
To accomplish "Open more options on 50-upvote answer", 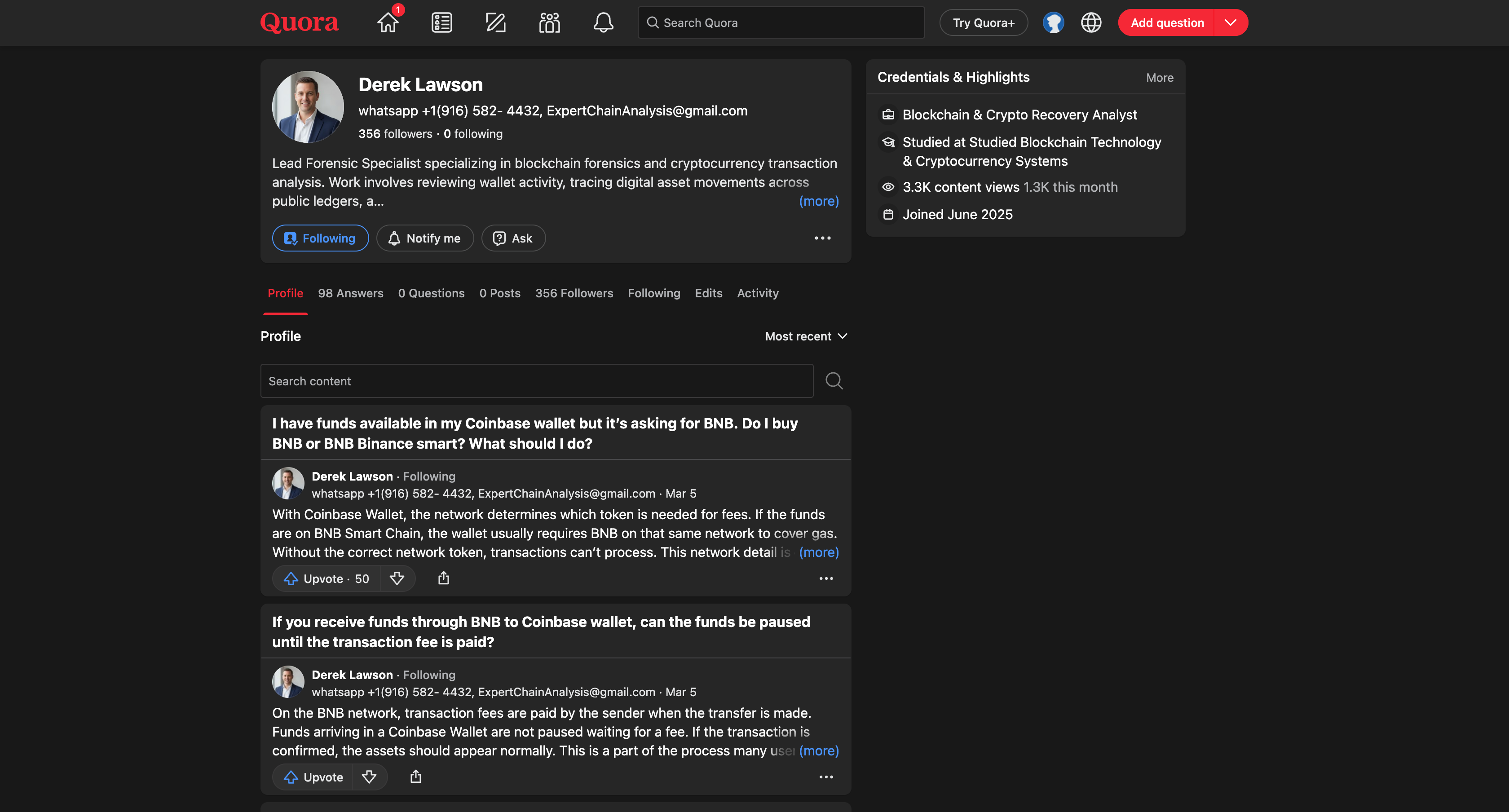I will point(826,579).
